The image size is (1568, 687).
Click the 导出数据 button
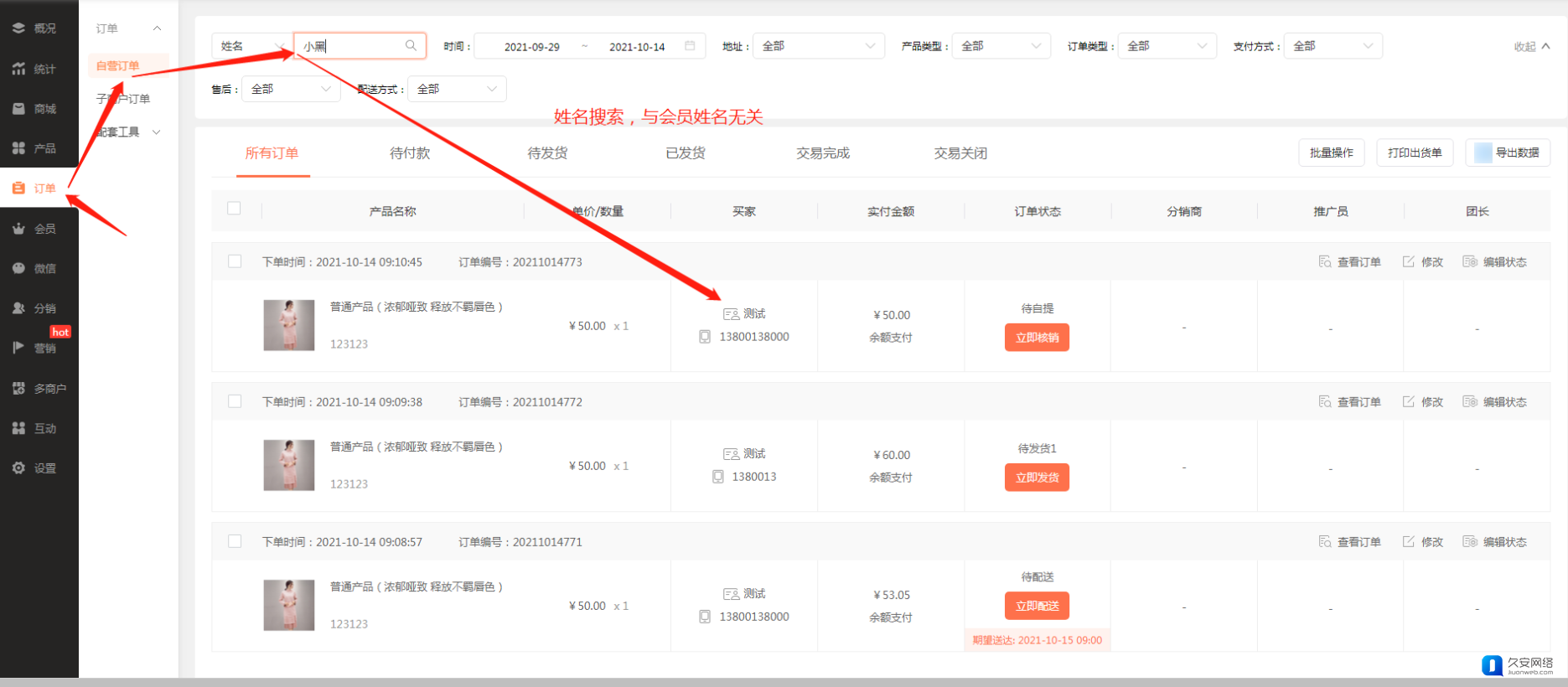point(1508,152)
